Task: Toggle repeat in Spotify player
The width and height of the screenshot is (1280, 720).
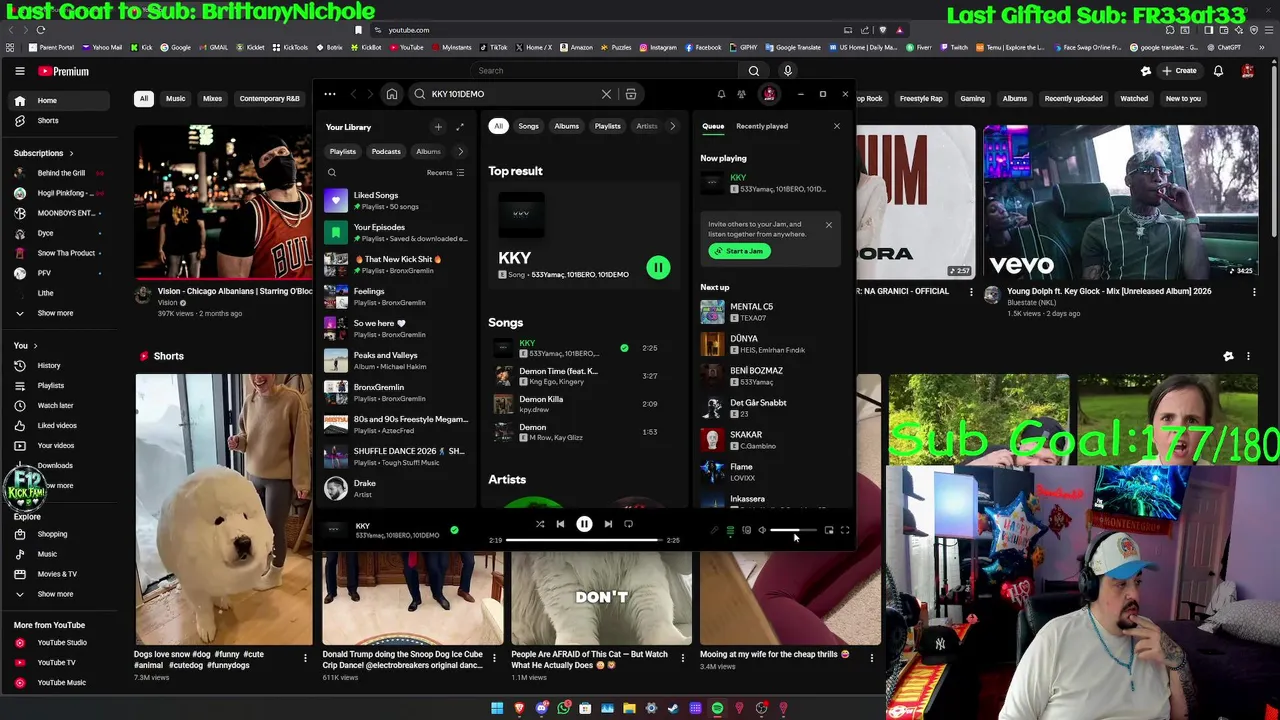Action: coord(628,524)
